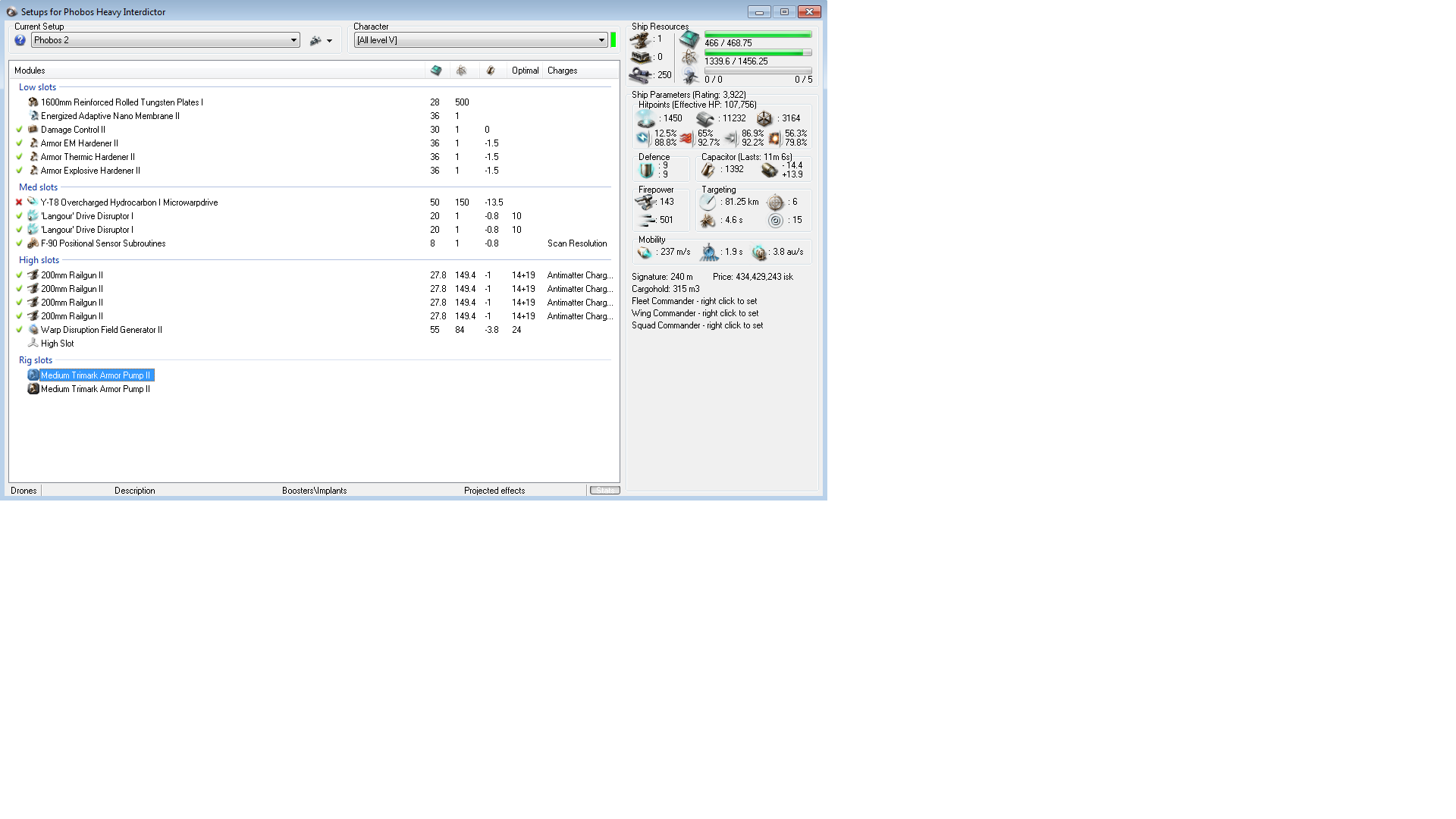Open the Description tab
Image resolution: width=1456 pixels, height=819 pixels.
coord(135,491)
